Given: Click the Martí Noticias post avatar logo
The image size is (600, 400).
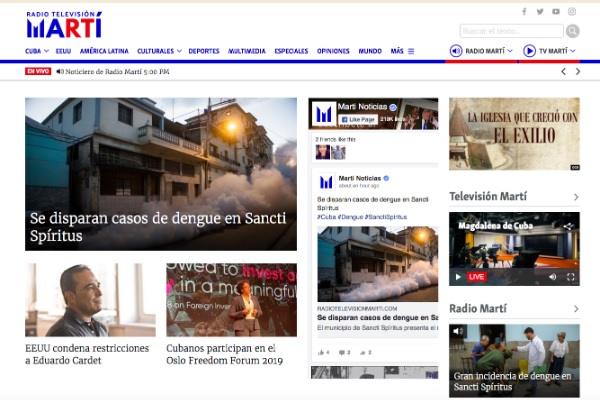Looking at the screenshot, I should tap(326, 182).
